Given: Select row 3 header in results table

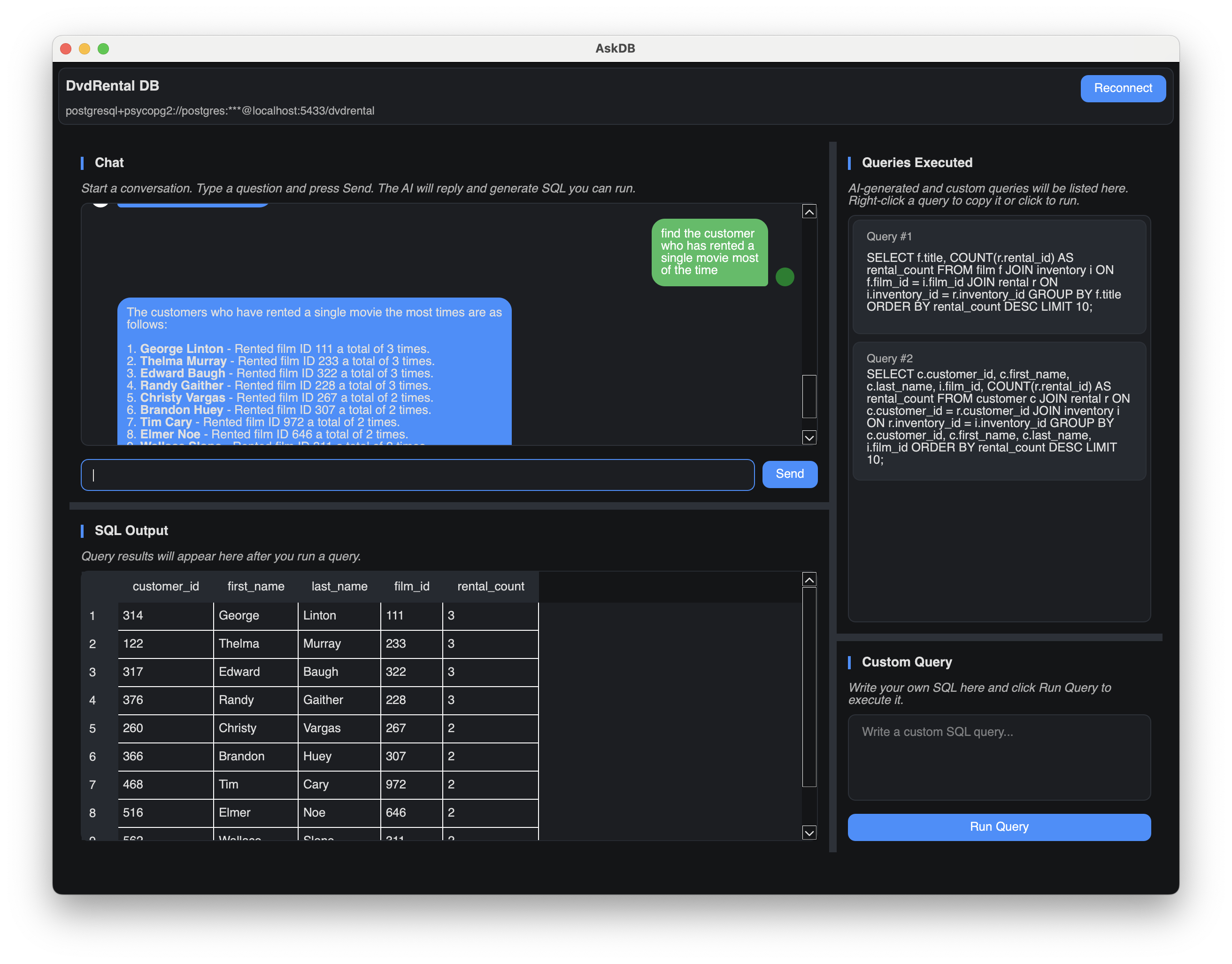Looking at the screenshot, I should (92, 672).
